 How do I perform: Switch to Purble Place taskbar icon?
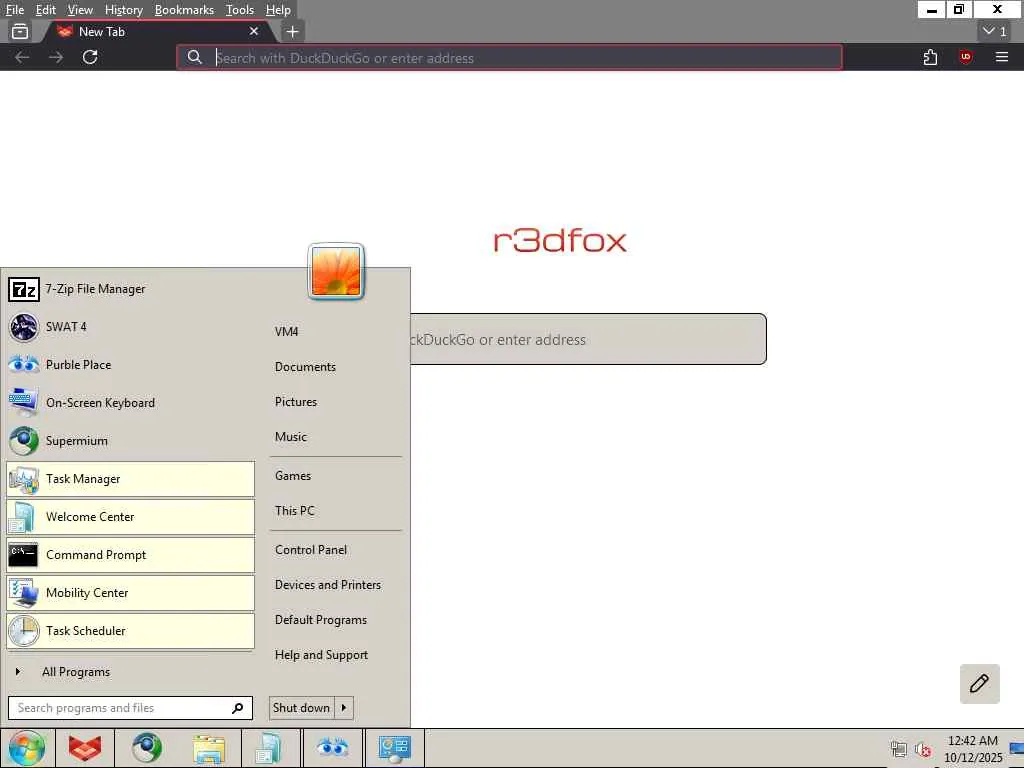[x=332, y=748]
